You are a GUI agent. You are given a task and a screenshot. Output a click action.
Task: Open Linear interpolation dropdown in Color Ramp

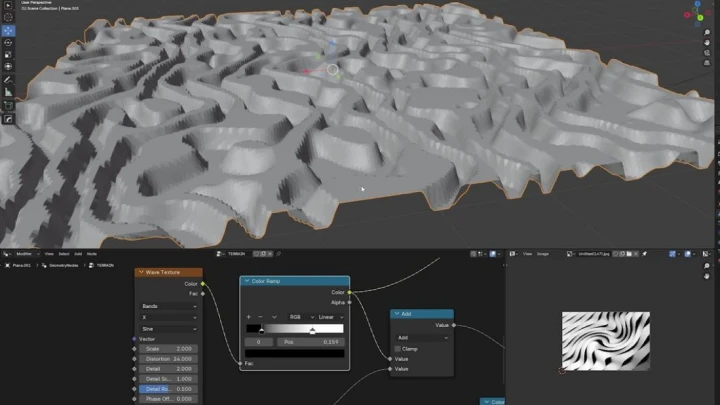click(331, 317)
